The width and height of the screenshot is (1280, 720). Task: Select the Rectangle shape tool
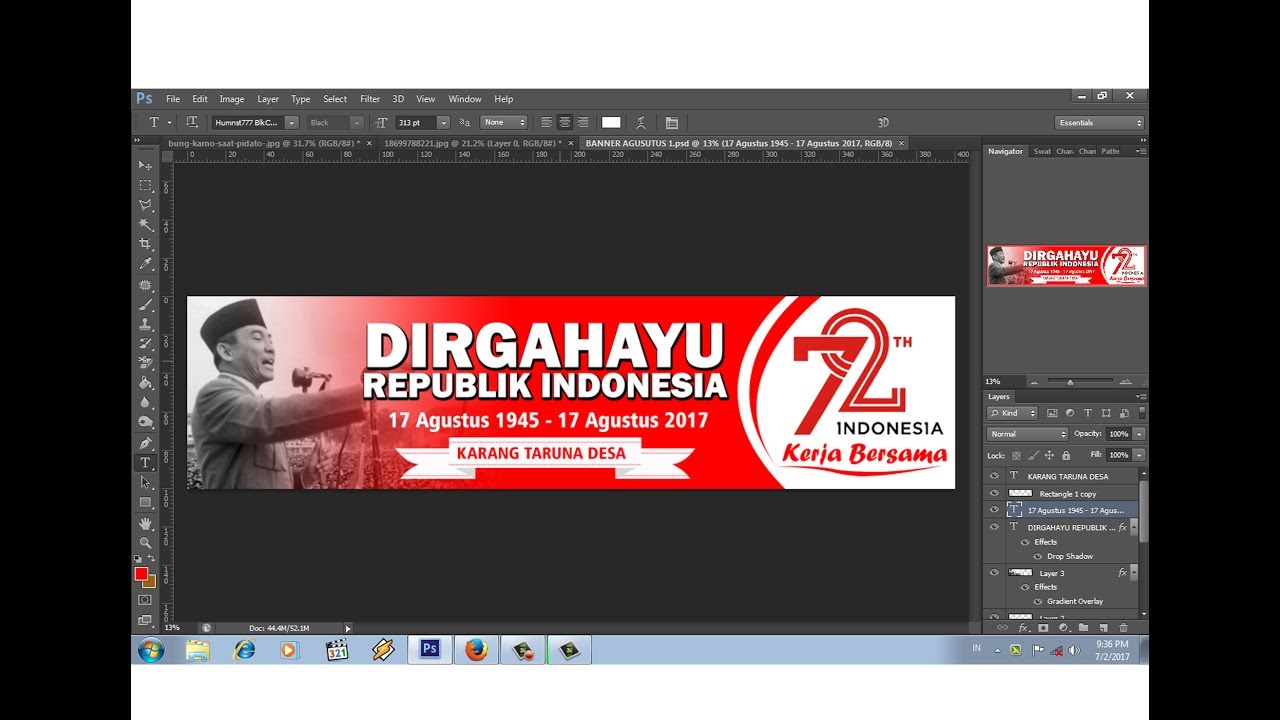(x=145, y=502)
